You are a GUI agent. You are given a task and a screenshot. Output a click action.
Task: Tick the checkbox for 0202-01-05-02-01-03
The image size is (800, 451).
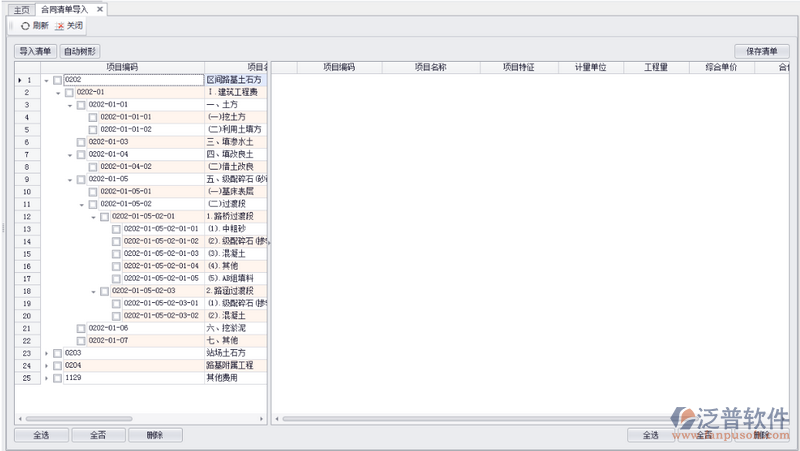pyautogui.click(x=116, y=254)
